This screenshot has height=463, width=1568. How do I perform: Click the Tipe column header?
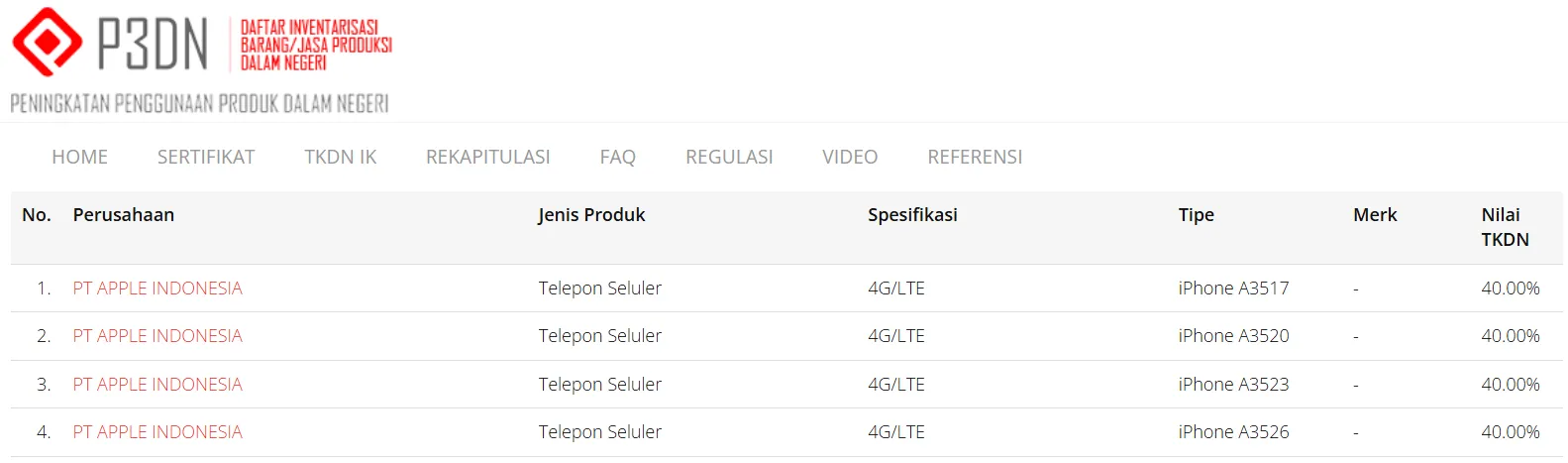click(1196, 215)
